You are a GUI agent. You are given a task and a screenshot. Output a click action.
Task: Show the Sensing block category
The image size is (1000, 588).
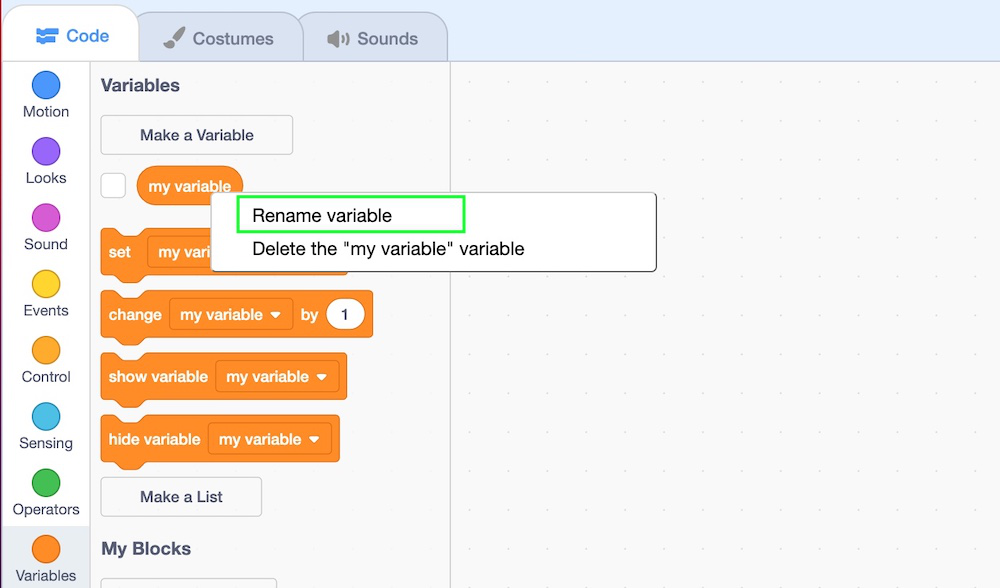click(46, 417)
